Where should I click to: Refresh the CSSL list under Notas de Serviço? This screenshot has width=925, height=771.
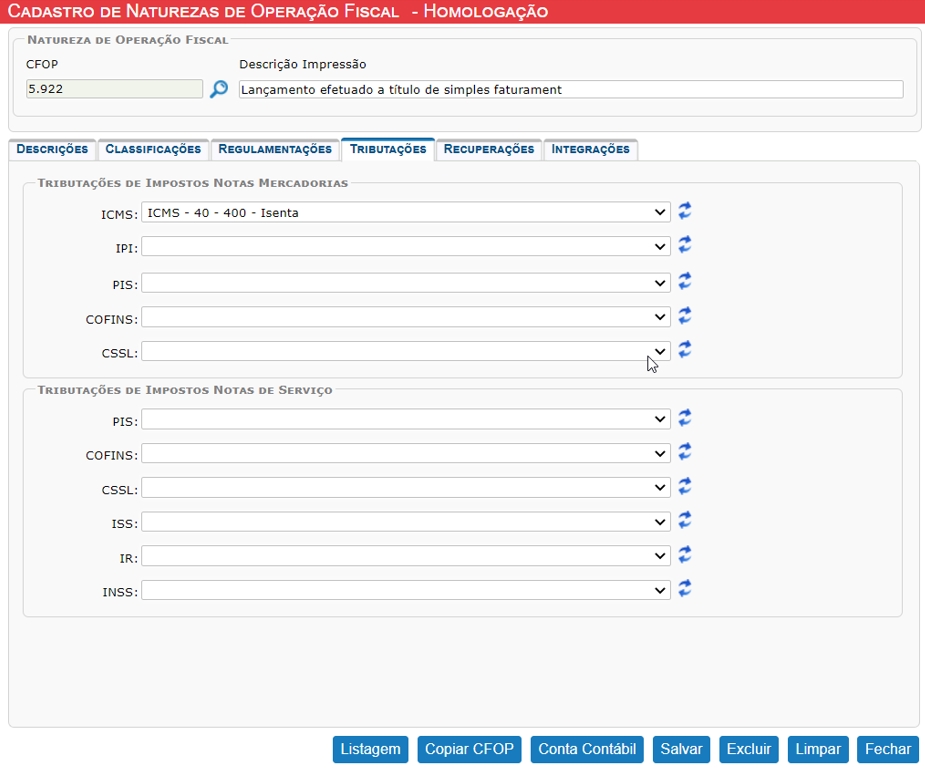pyautogui.click(x=684, y=487)
